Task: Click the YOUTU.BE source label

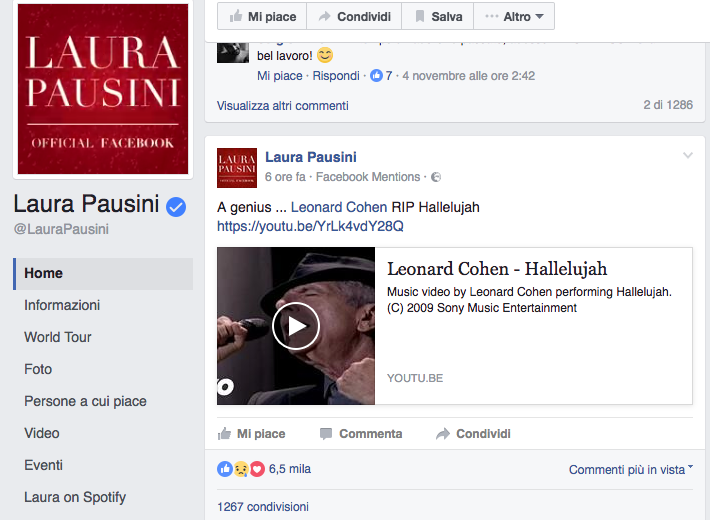Action: click(415, 378)
